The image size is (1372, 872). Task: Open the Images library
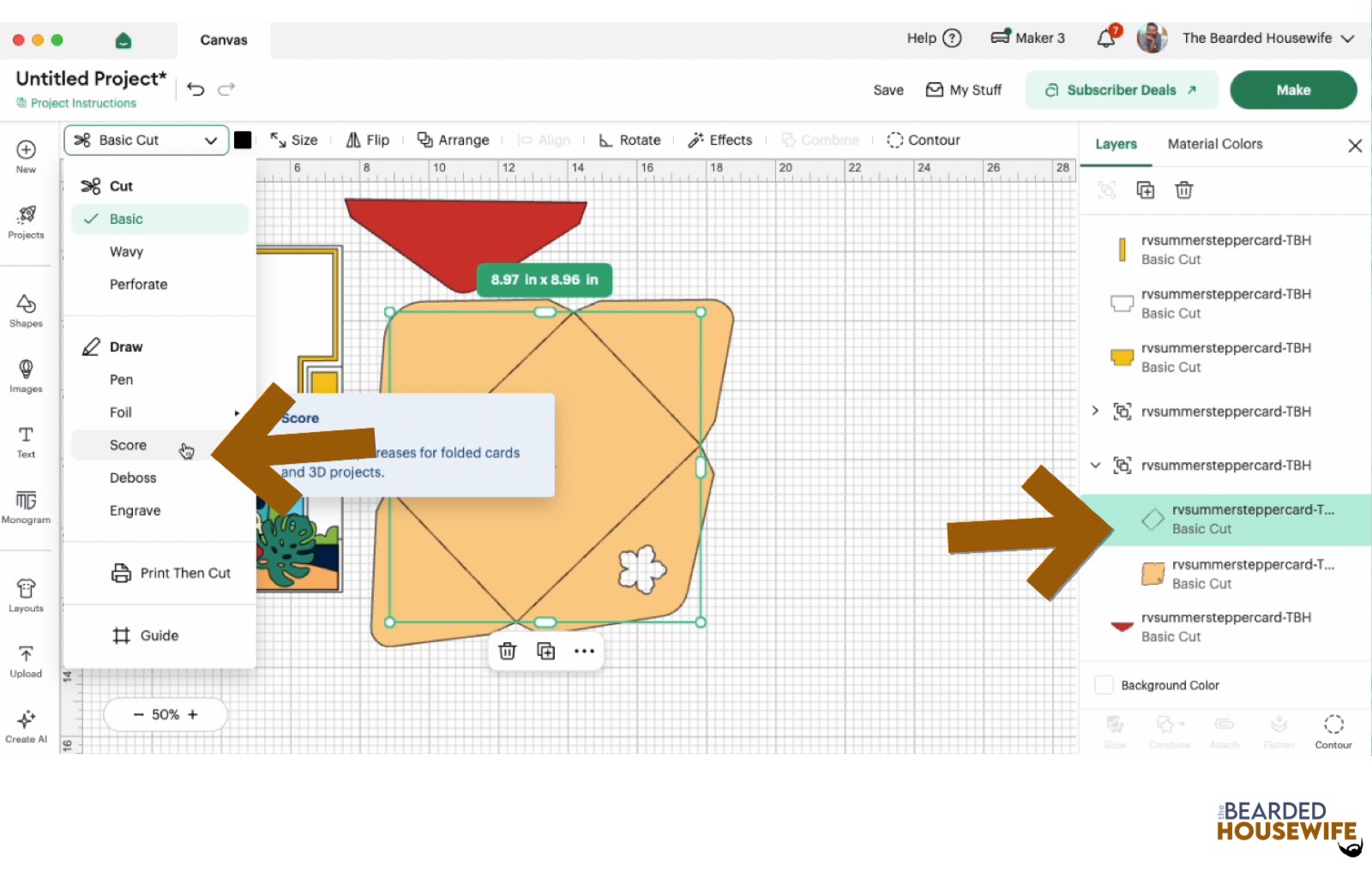(x=26, y=376)
